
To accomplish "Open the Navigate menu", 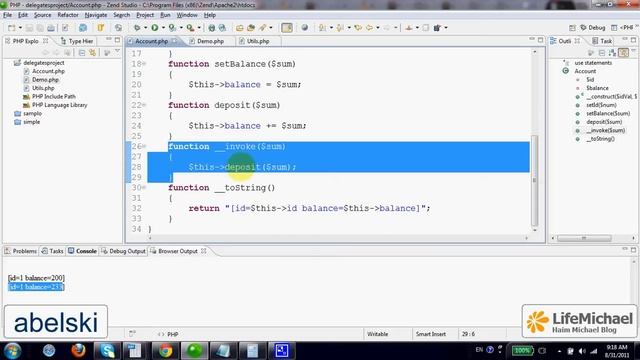I will pyautogui.click(x=96, y=15).
